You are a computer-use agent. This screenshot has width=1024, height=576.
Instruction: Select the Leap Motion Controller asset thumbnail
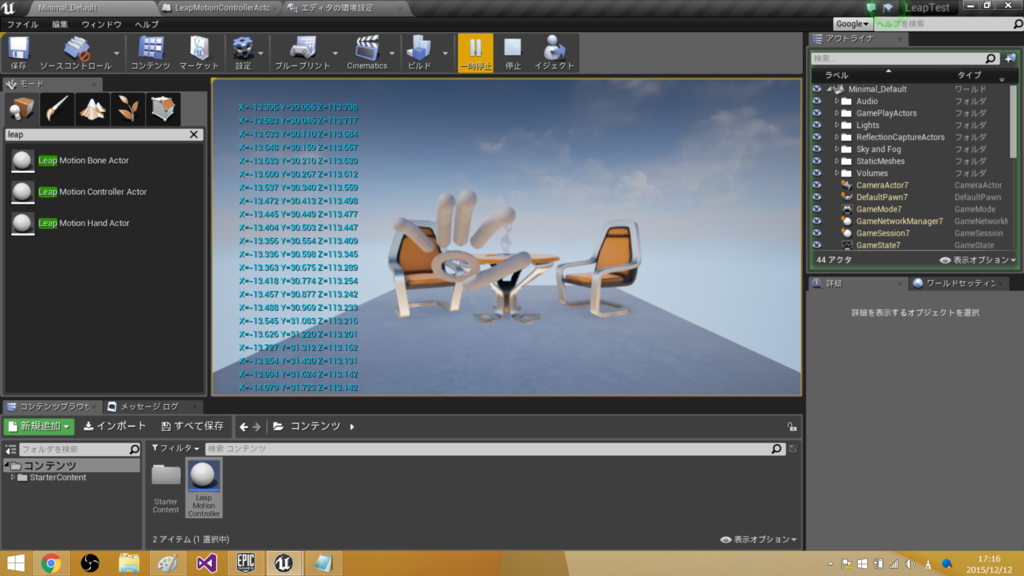pyautogui.click(x=204, y=488)
